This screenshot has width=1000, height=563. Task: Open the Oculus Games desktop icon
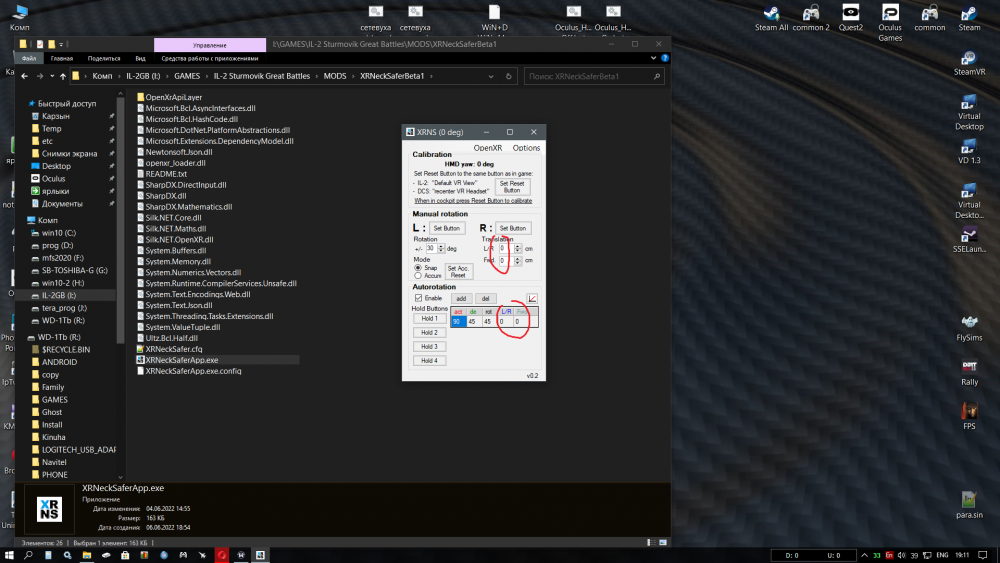click(890, 22)
